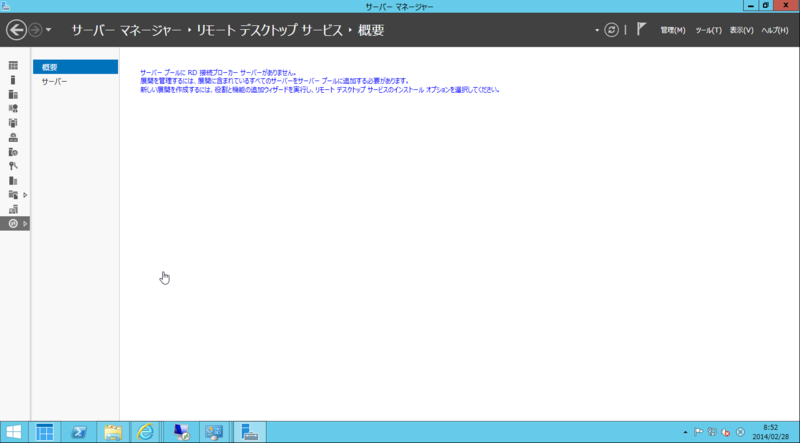Open the small dropdown arrow left of refresh
Image resolution: width=800 pixels, height=443 pixels.
[x=597, y=30]
